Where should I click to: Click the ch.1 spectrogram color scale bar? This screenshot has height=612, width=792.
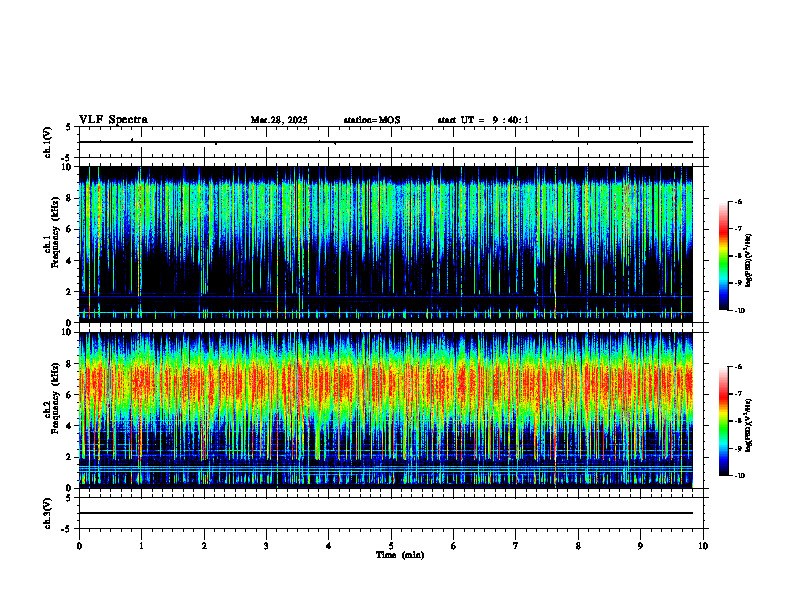724,256
